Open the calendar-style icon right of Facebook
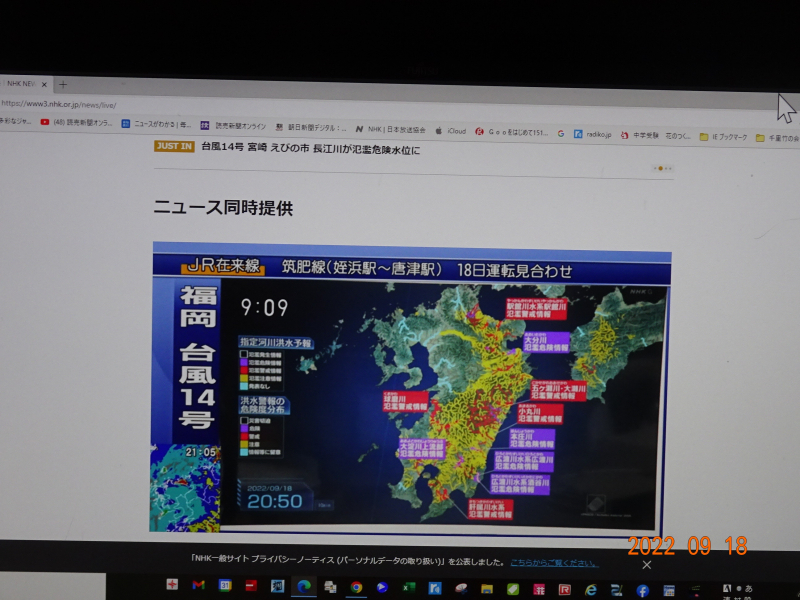Viewport: 800px width, 600px height. (669, 591)
